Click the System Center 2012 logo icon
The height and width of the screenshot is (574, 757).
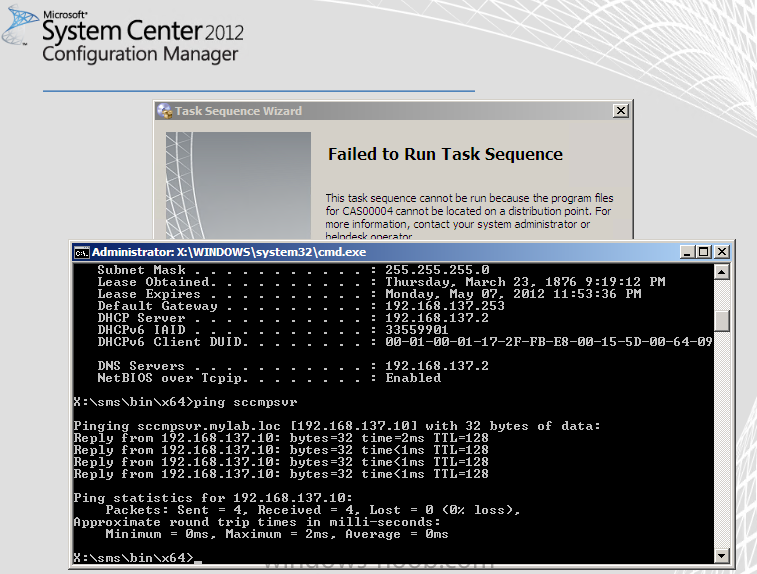[20, 25]
